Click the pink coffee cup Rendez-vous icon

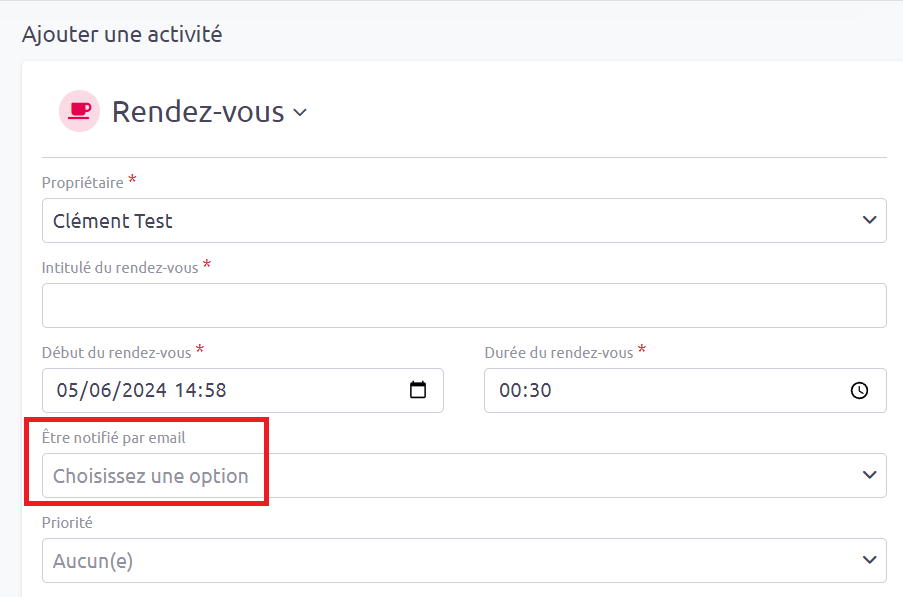79,111
